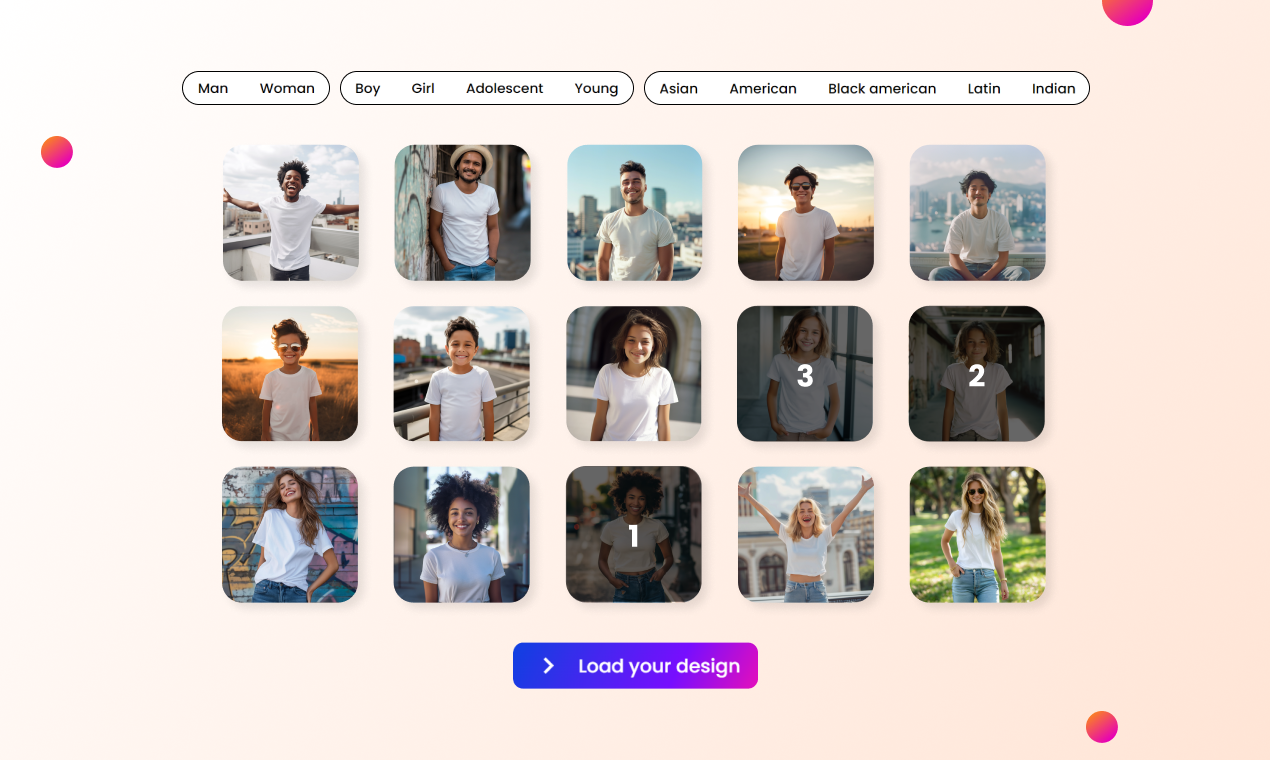Filter by Black american ethnicity
Viewport: 1270px width, 760px height.
click(882, 88)
